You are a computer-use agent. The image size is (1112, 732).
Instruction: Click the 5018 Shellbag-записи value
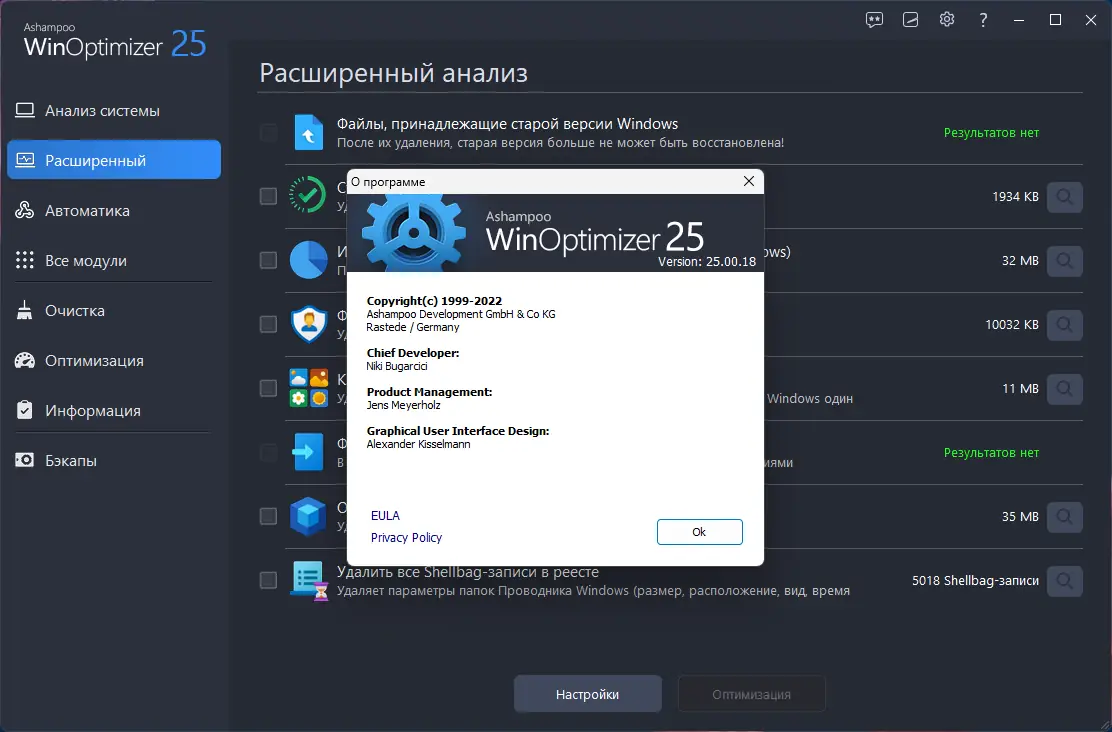[x=975, y=581]
